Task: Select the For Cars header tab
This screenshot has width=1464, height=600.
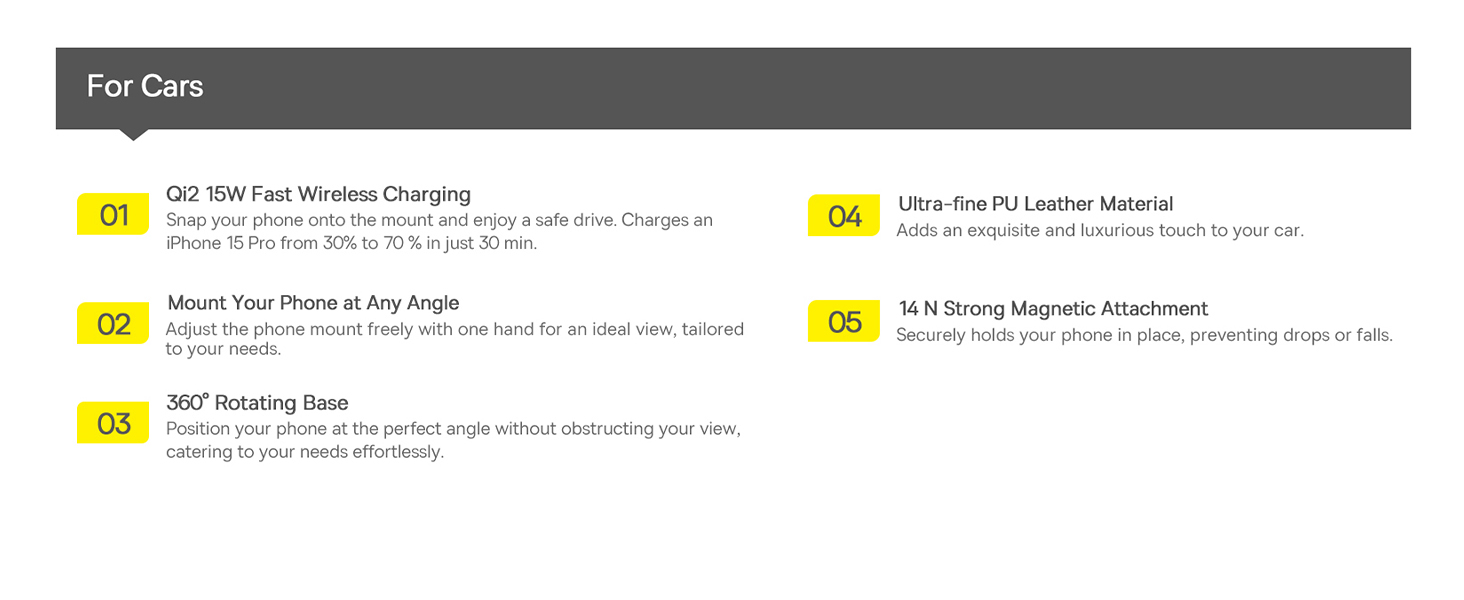Action: (x=145, y=87)
